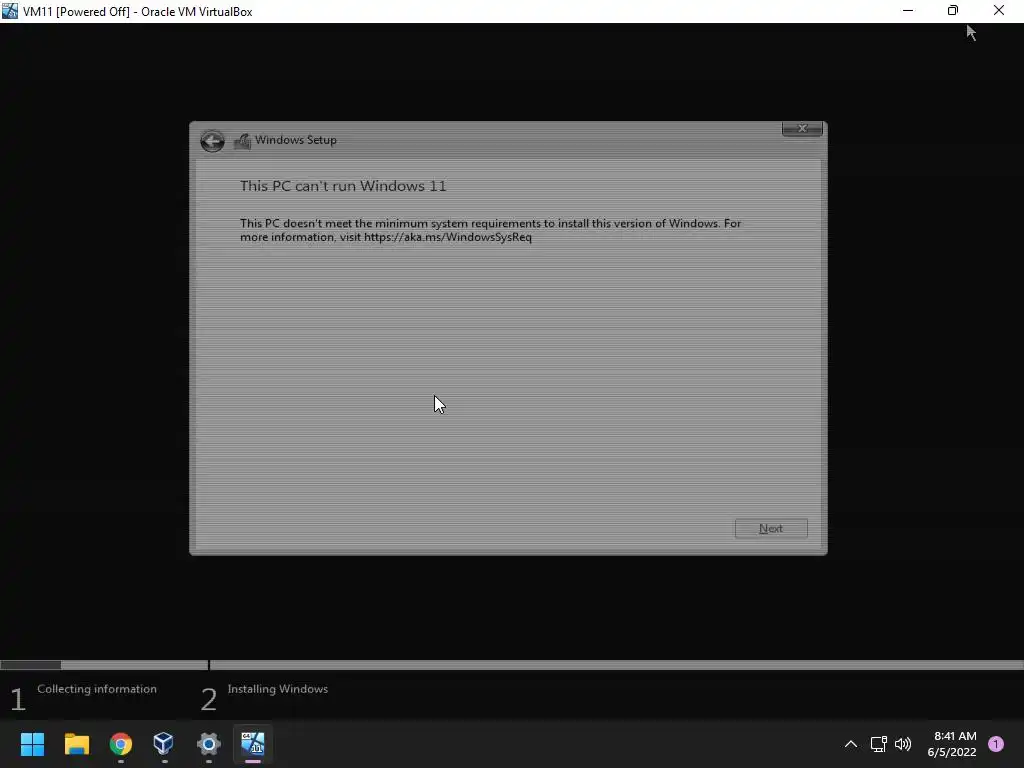Viewport: 1024px width, 768px height.
Task: Close the VM11 VirtualBox window
Action: coord(999,10)
